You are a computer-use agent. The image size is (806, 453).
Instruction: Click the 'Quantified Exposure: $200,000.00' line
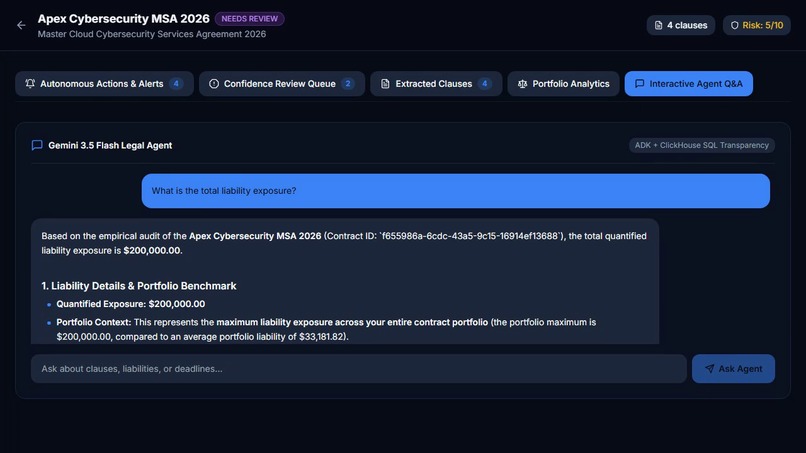[x=131, y=304]
